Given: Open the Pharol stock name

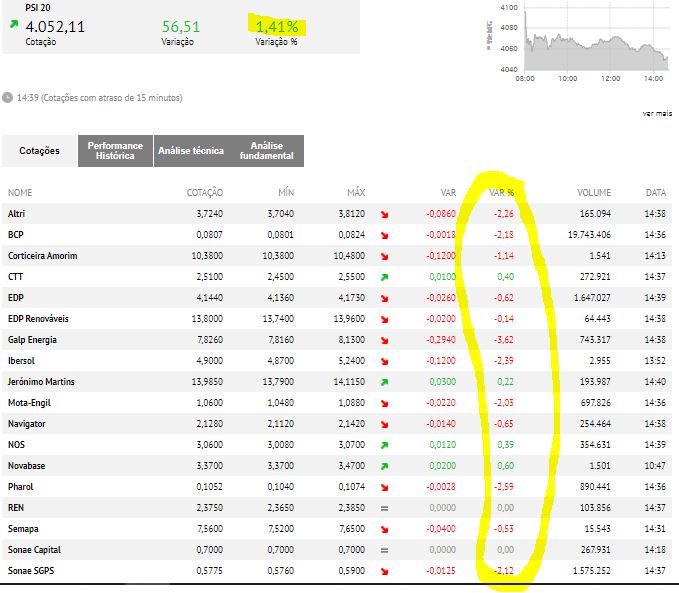Looking at the screenshot, I should click(20, 486).
